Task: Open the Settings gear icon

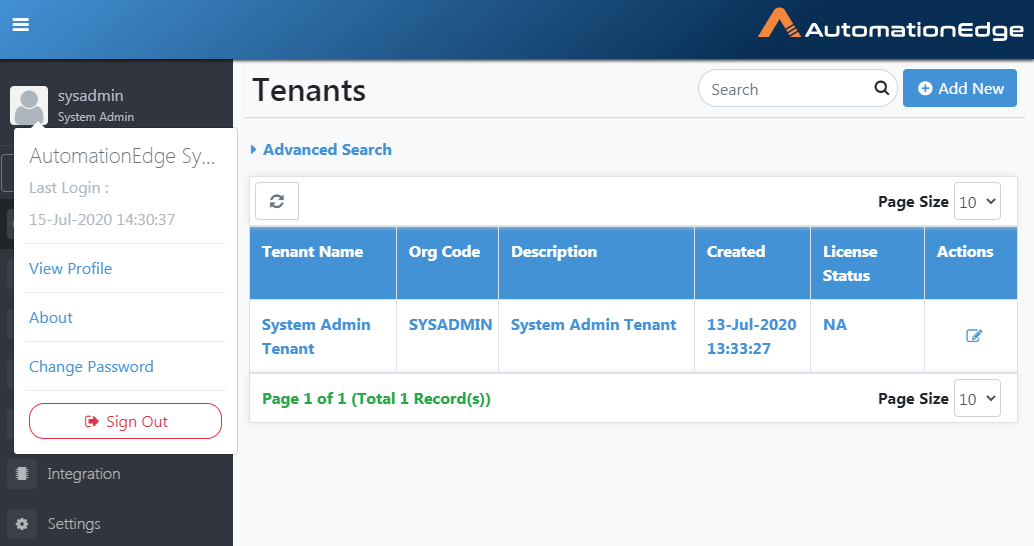Action: [22, 524]
